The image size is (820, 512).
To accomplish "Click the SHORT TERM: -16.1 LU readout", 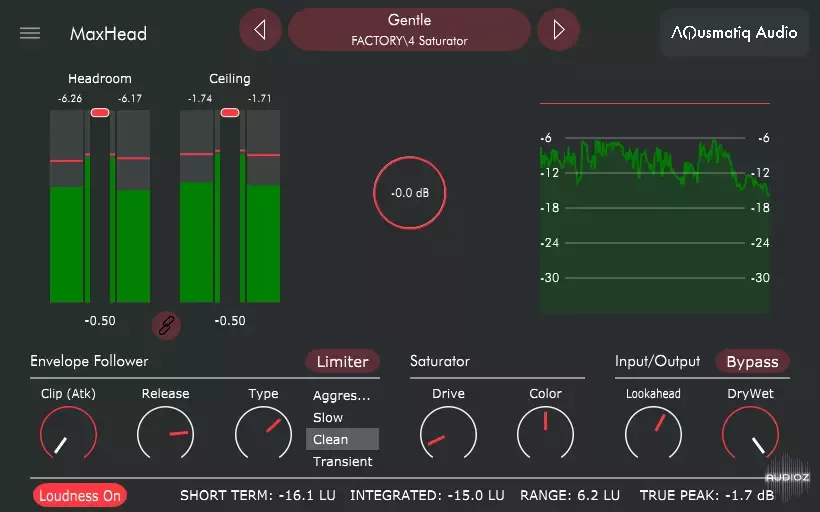I will pos(258,495).
